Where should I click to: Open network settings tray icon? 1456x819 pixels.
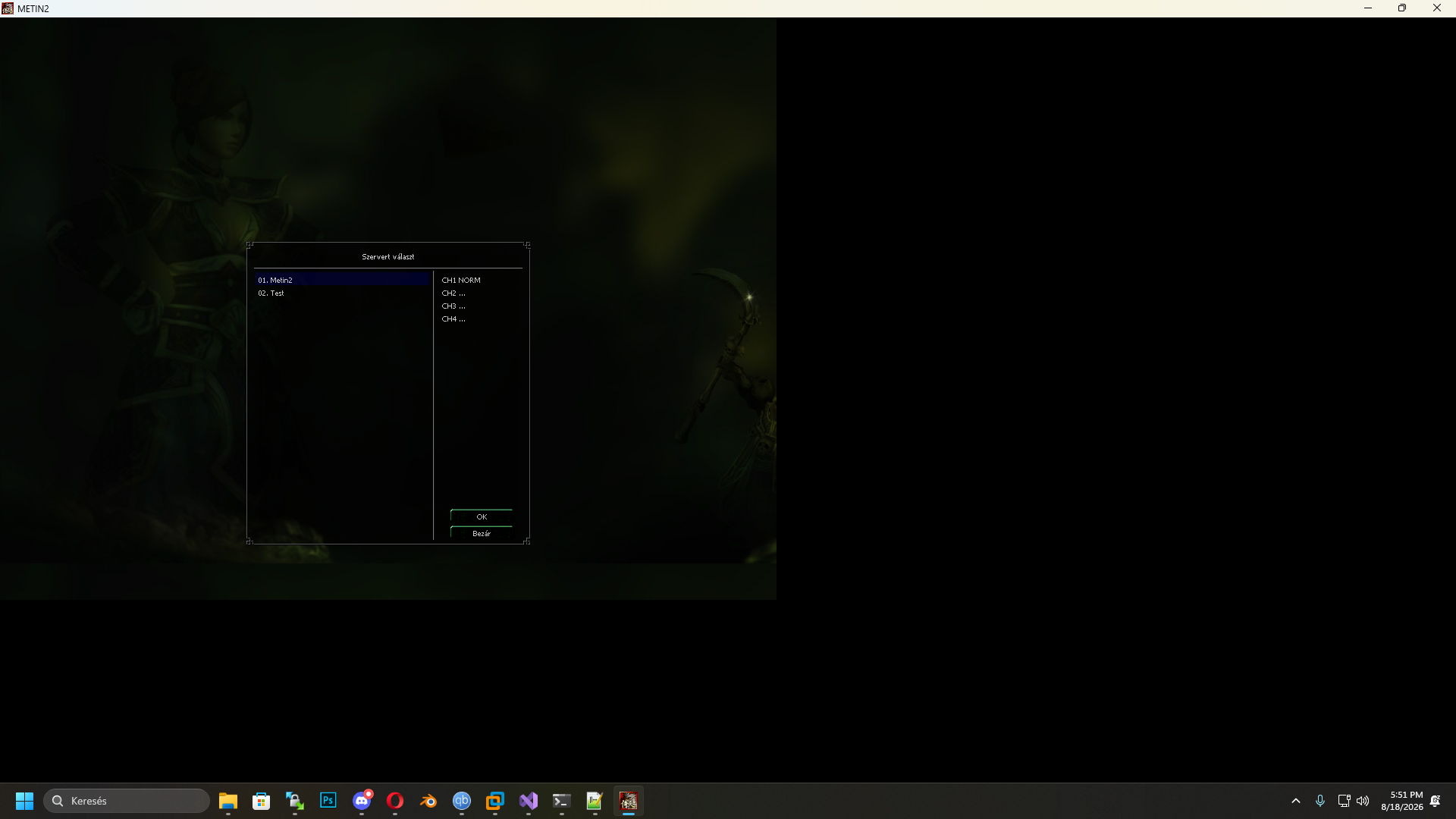[1344, 801]
